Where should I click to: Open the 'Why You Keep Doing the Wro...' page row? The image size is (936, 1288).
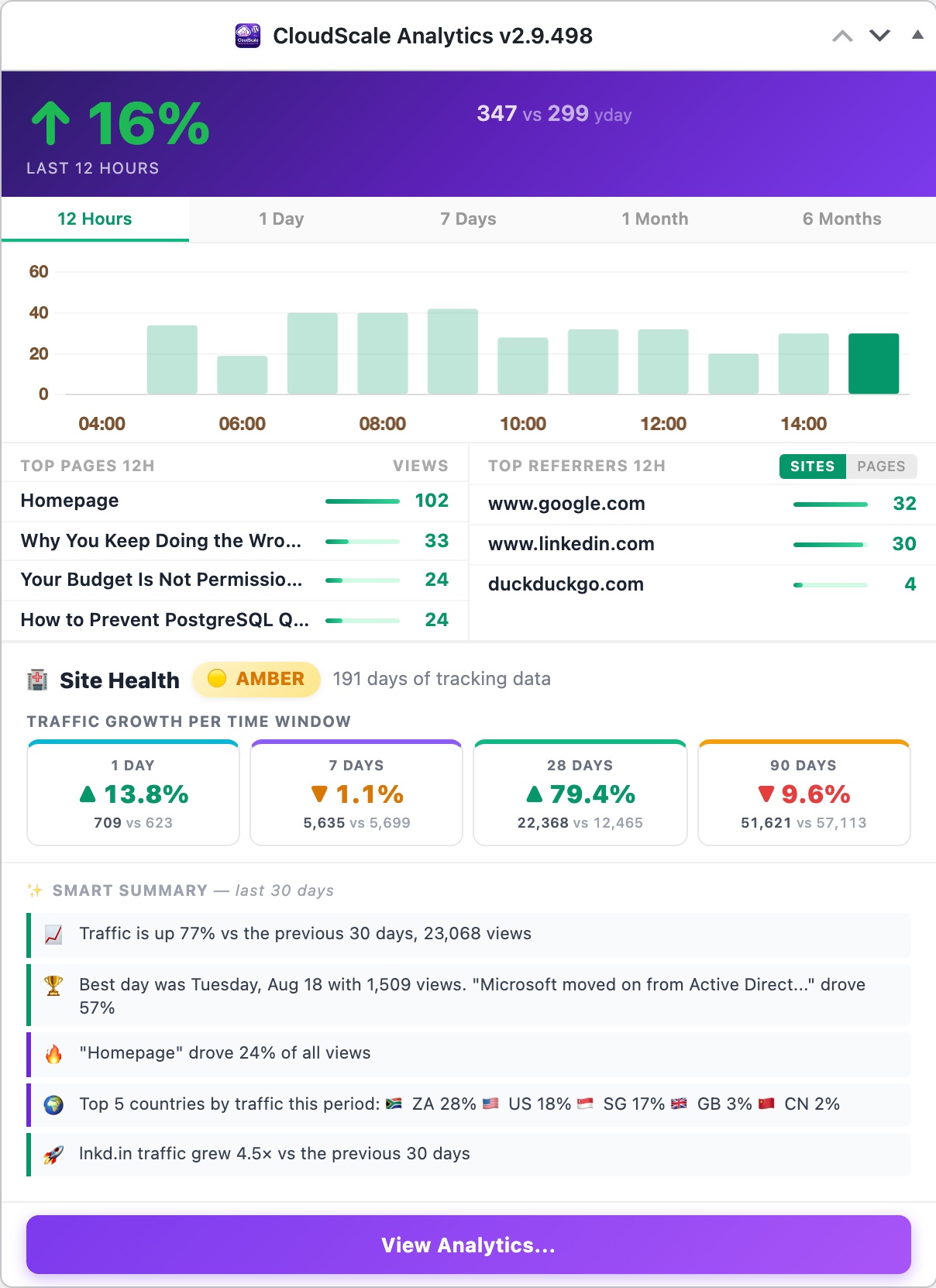pyautogui.click(x=235, y=541)
